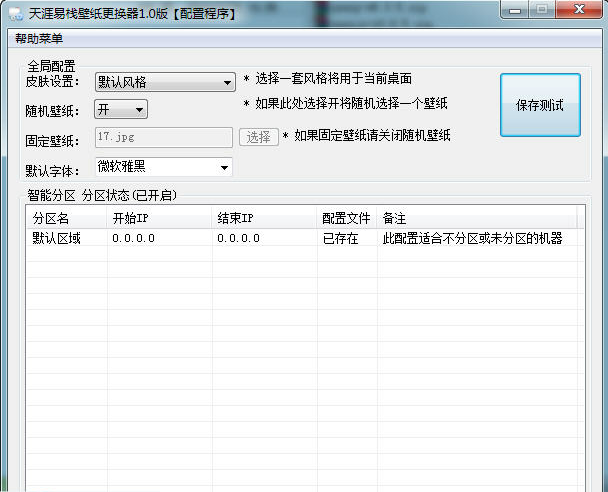Click the 保存测试 button
Screen dimensions: 608x492
pyautogui.click(x=540, y=105)
